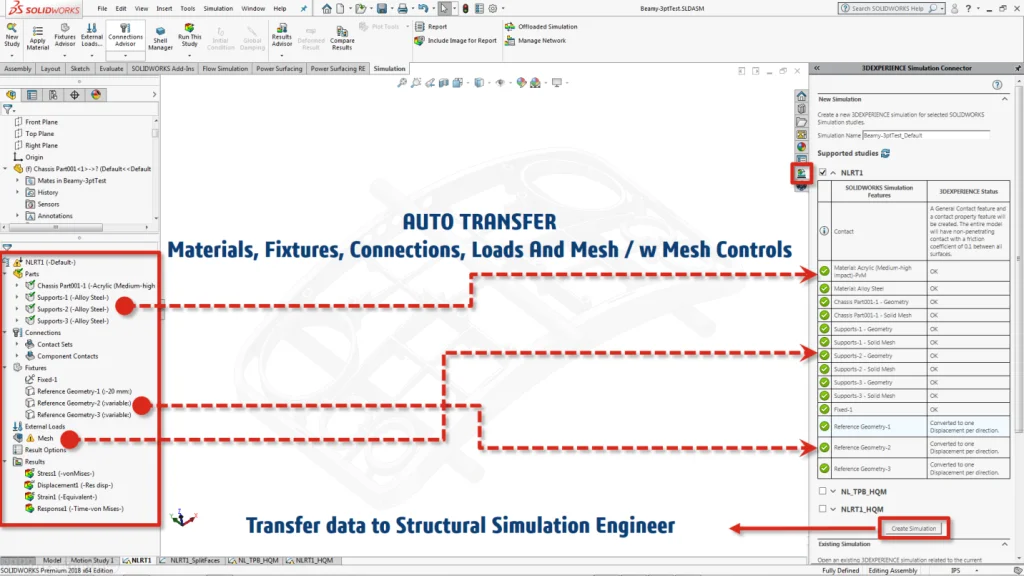Open External Loads tool
Image resolution: width=1024 pixels, height=576 pixels.
coord(91,35)
